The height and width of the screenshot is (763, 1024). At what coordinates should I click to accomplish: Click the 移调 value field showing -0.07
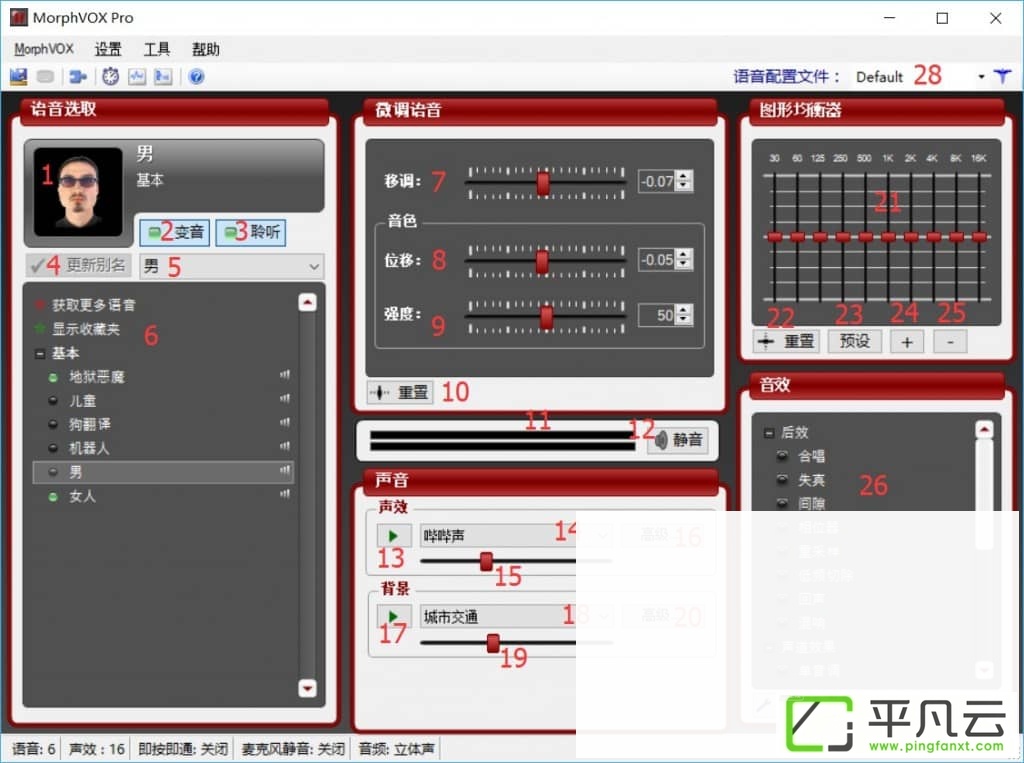657,181
